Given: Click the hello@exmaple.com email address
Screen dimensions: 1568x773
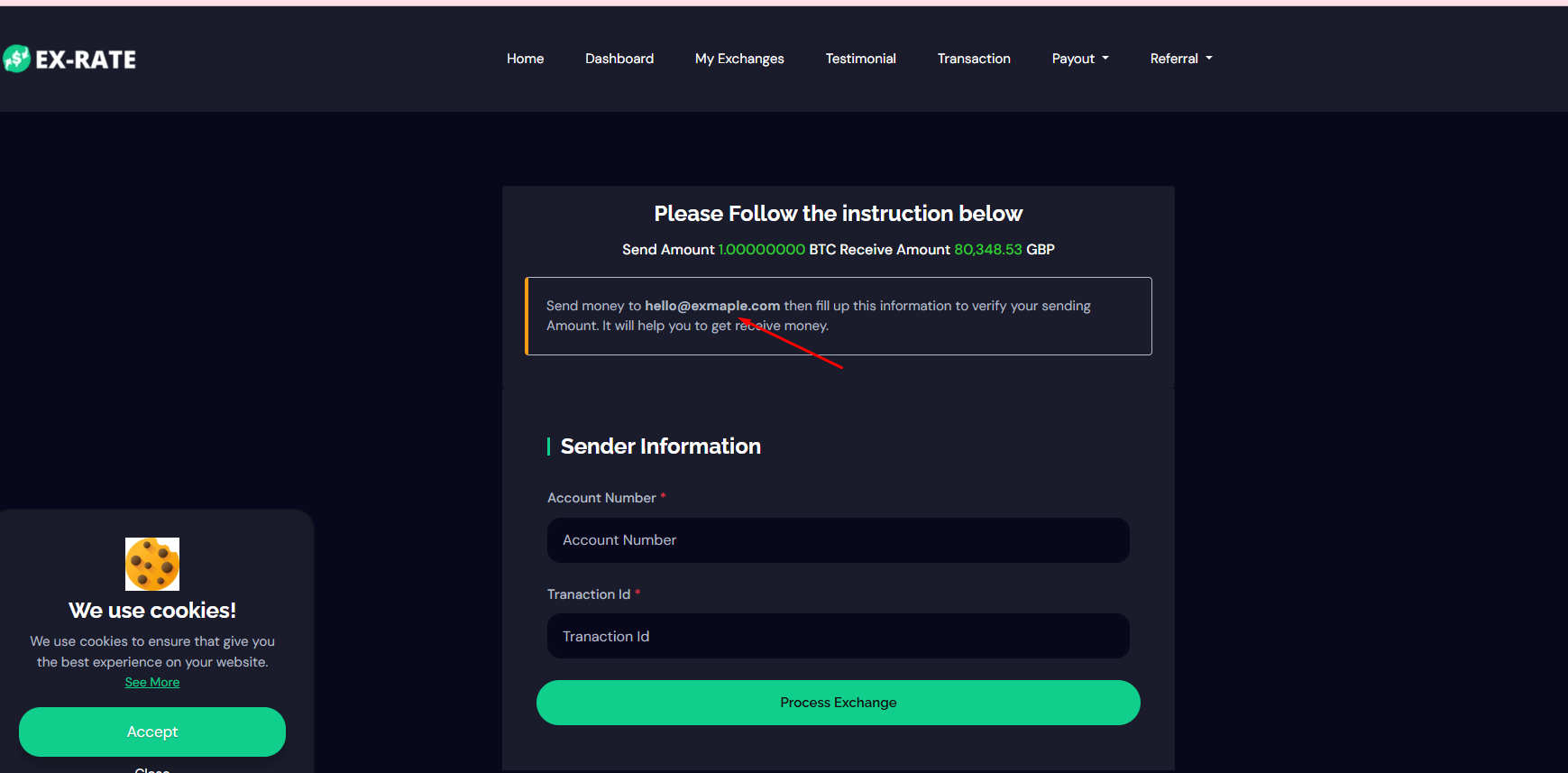Looking at the screenshot, I should [712, 306].
